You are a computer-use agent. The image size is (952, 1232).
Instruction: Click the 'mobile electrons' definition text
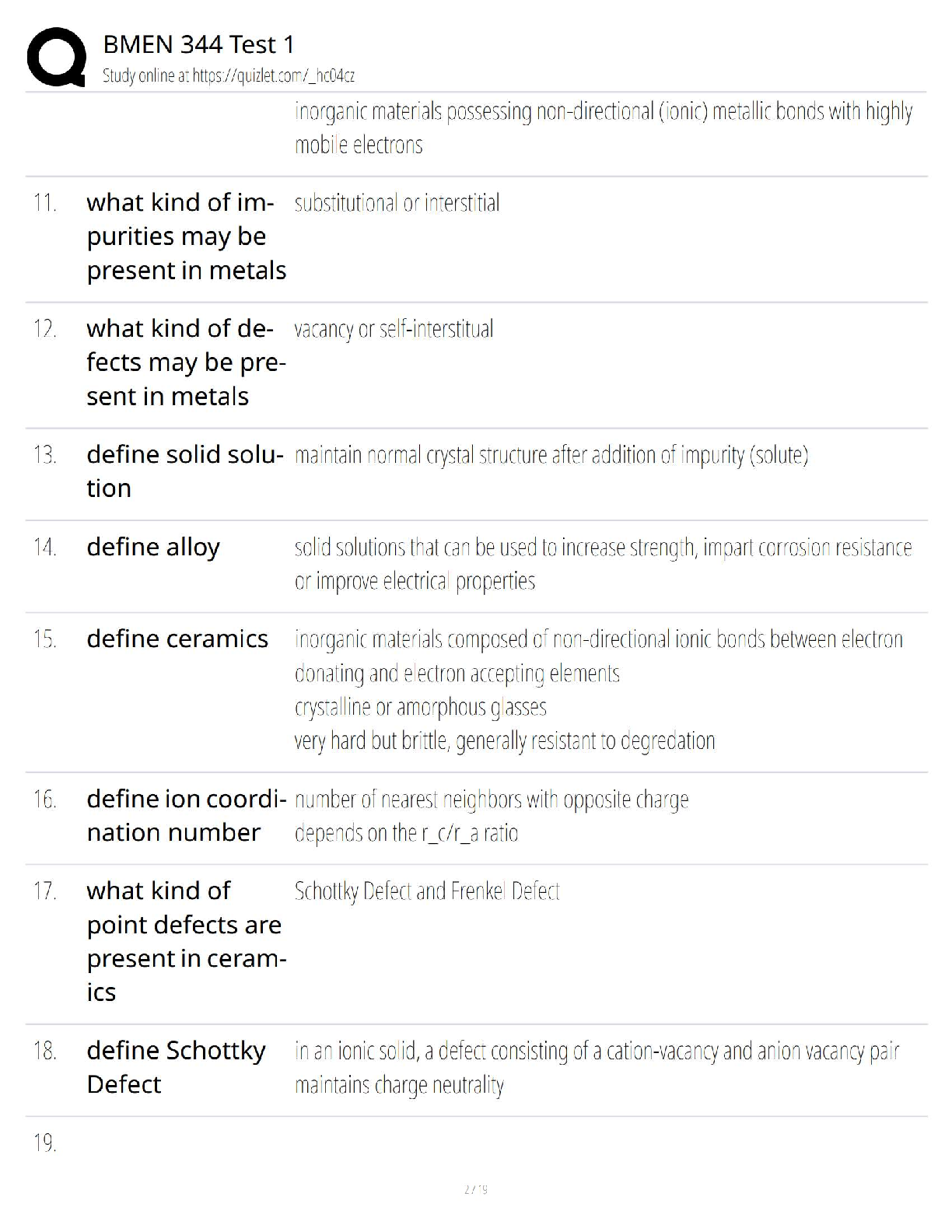tap(359, 145)
